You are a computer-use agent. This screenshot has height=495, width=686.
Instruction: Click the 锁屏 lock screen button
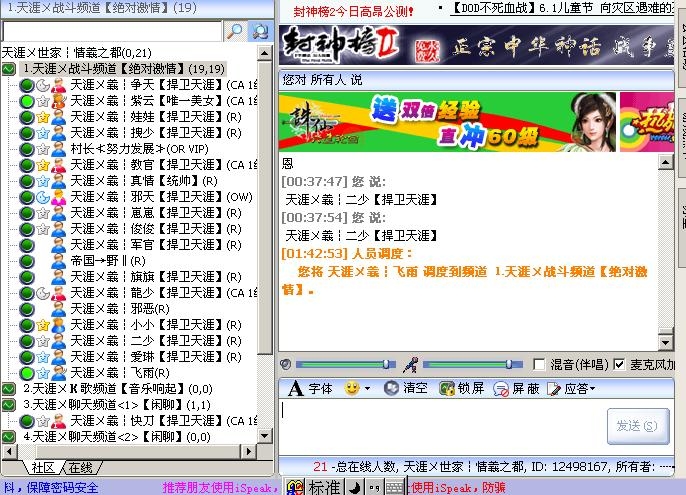pos(461,388)
